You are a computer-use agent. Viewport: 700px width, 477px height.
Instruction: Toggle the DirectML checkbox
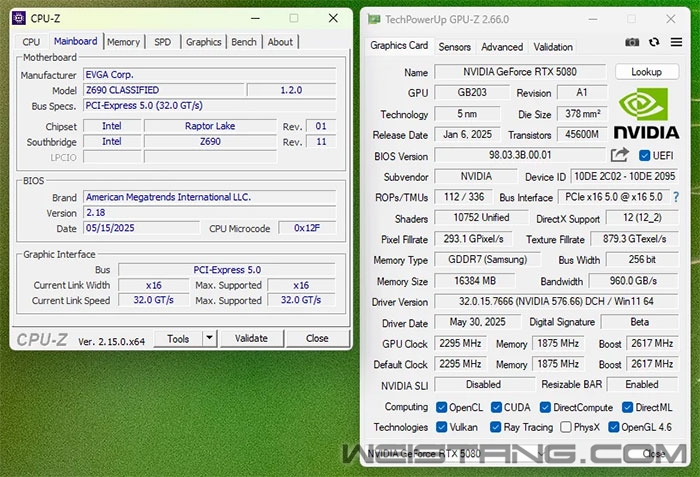(x=627, y=407)
